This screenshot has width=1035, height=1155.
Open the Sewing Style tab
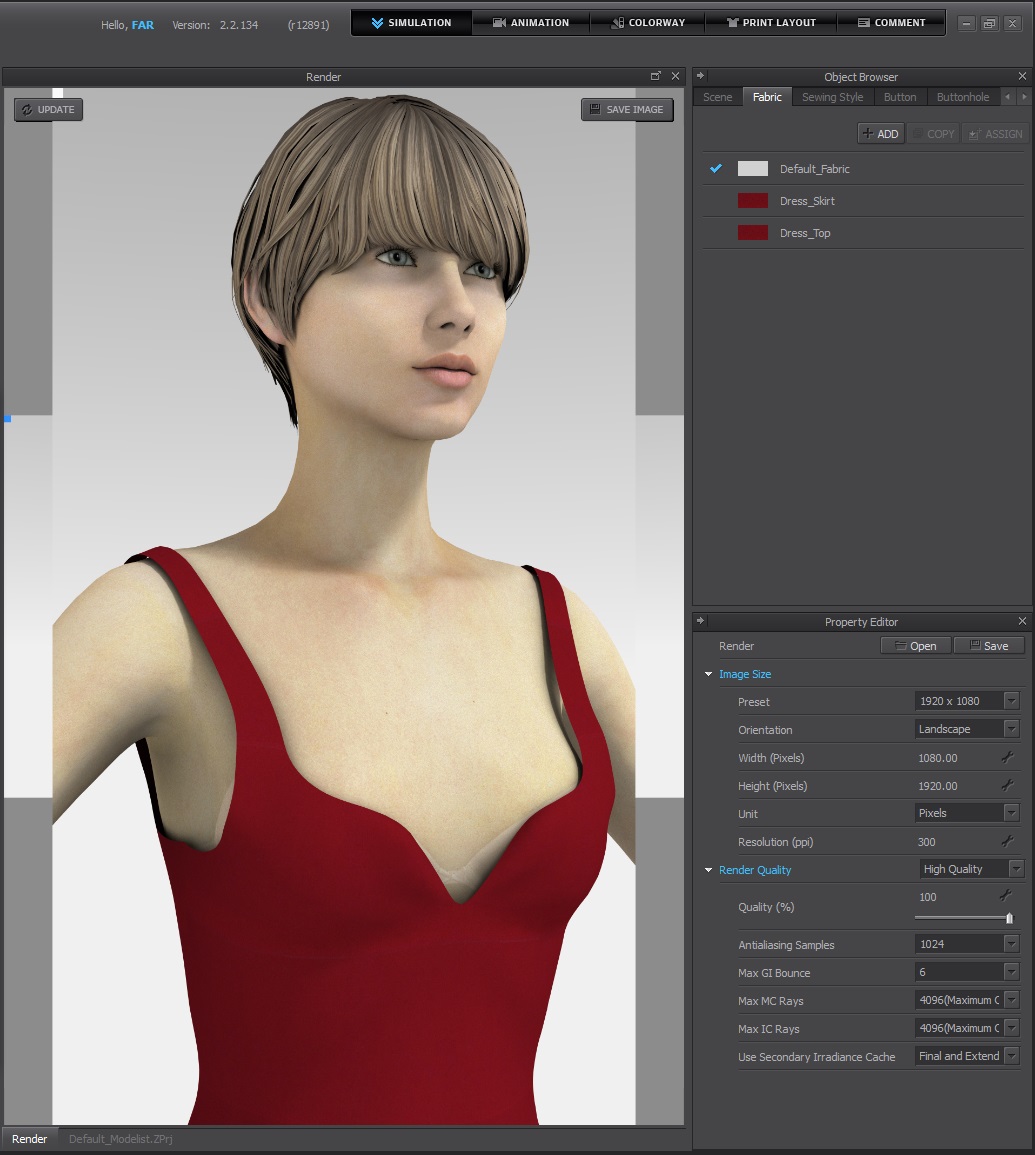pyautogui.click(x=832, y=97)
